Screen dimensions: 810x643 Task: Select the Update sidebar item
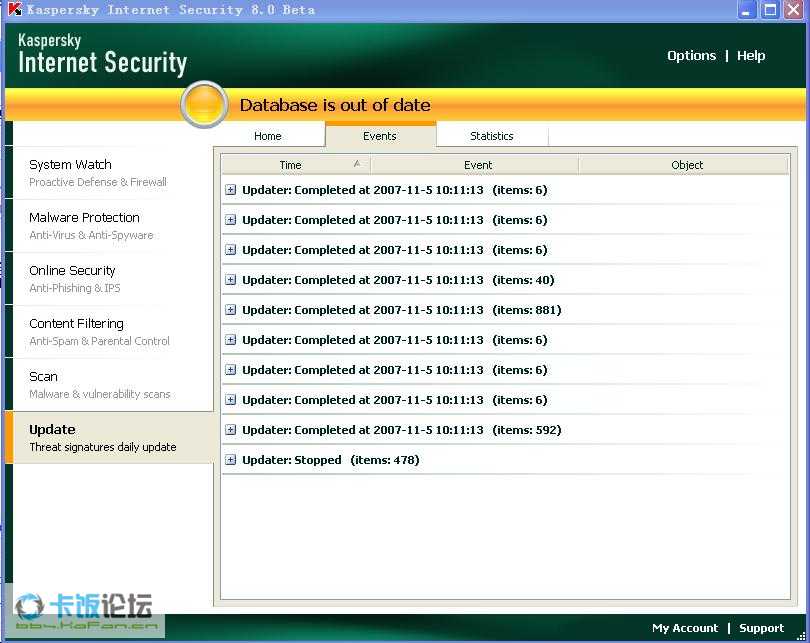[110, 437]
